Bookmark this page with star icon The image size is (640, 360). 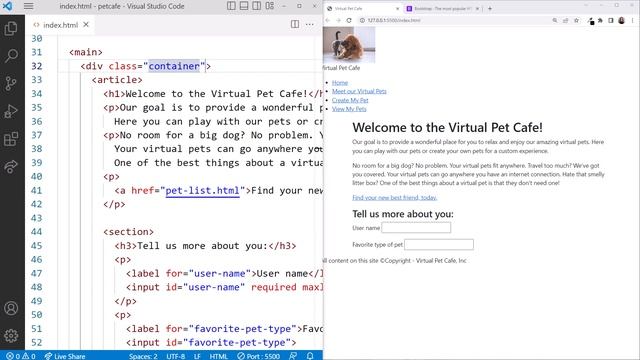coord(576,20)
